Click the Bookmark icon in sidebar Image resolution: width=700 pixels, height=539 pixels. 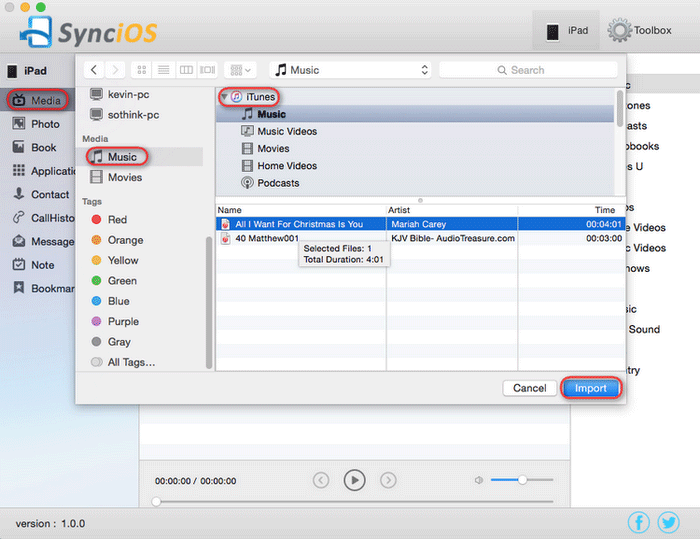[x=19, y=288]
